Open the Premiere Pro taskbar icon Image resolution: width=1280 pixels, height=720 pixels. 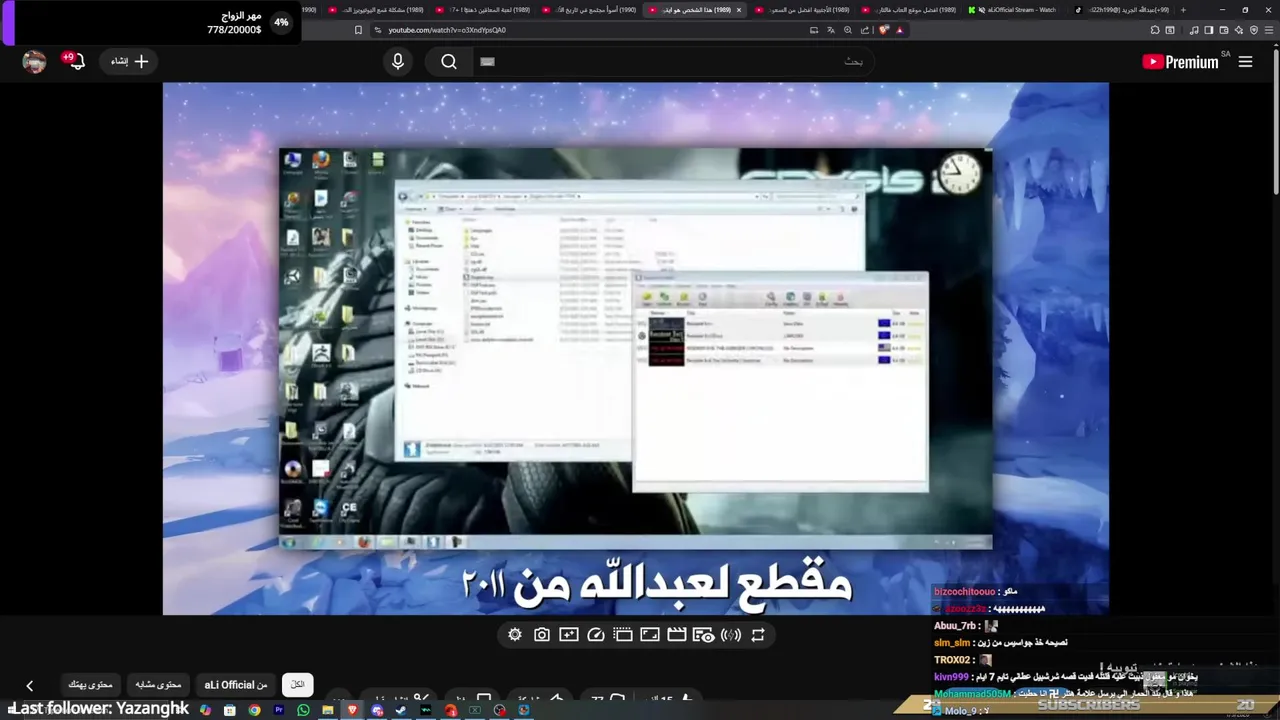pyautogui.click(x=278, y=710)
